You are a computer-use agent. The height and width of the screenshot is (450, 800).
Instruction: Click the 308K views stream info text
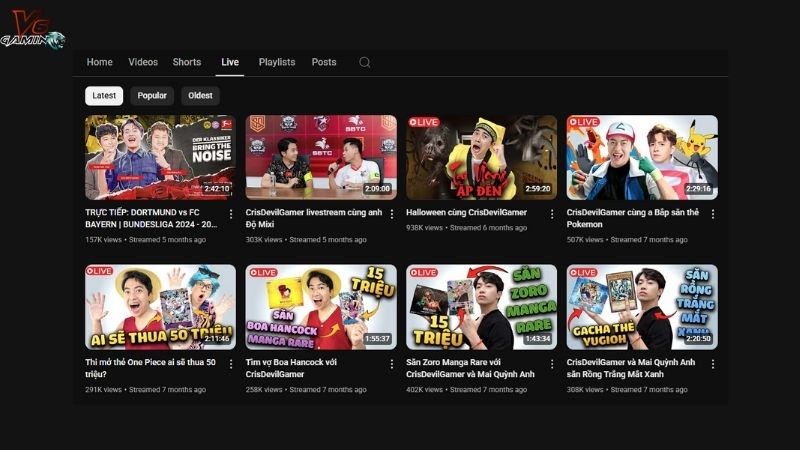[x=627, y=389]
